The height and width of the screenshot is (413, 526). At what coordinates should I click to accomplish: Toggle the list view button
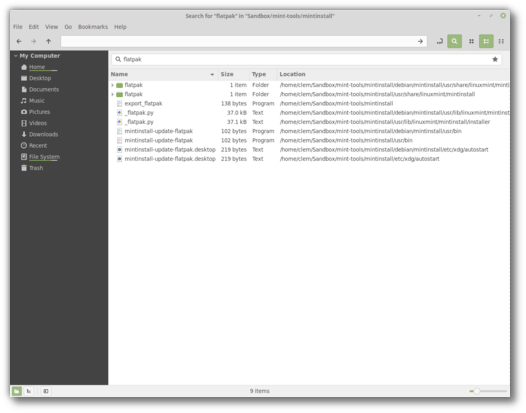pyautogui.click(x=486, y=41)
